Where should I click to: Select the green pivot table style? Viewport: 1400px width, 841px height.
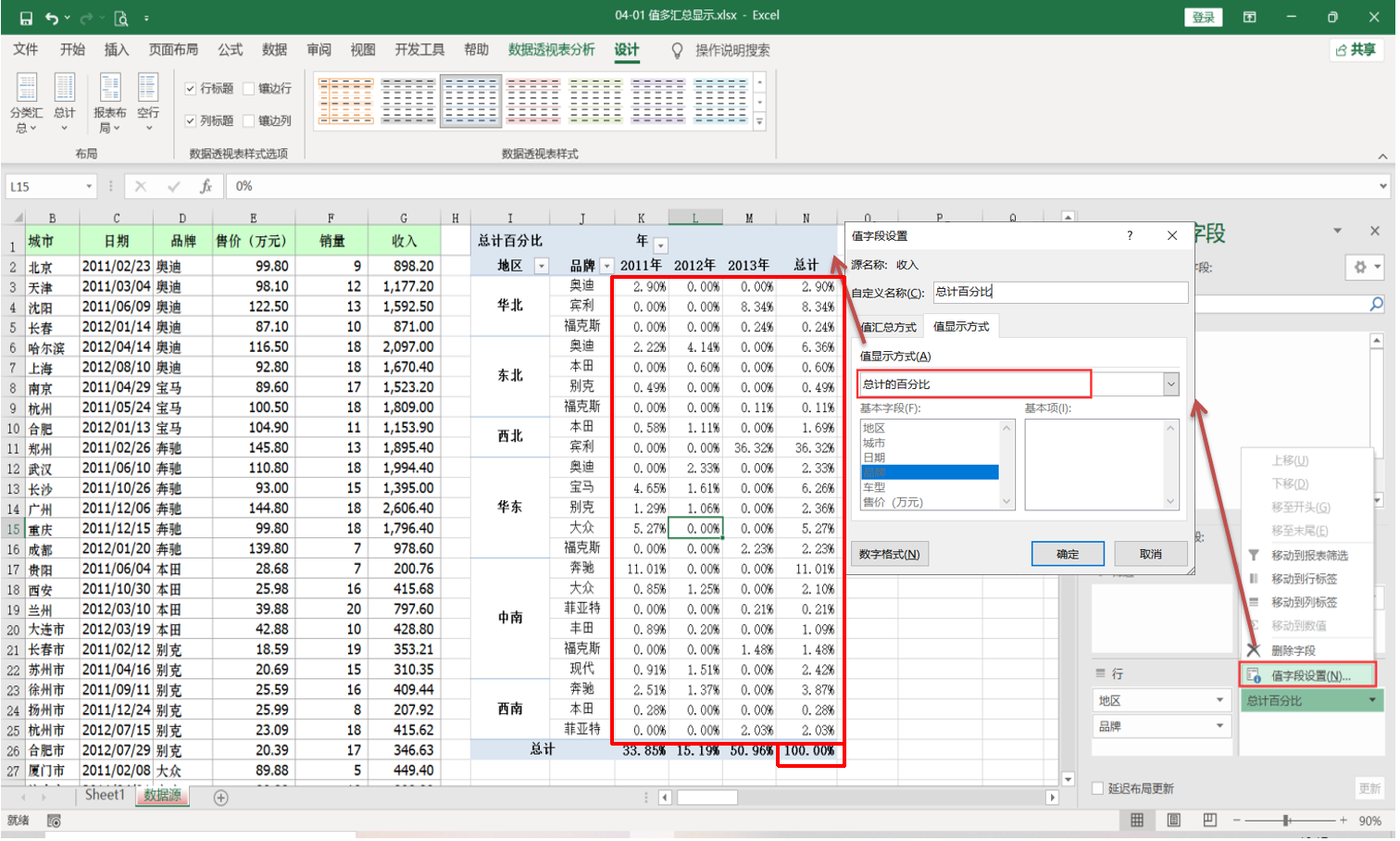595,101
